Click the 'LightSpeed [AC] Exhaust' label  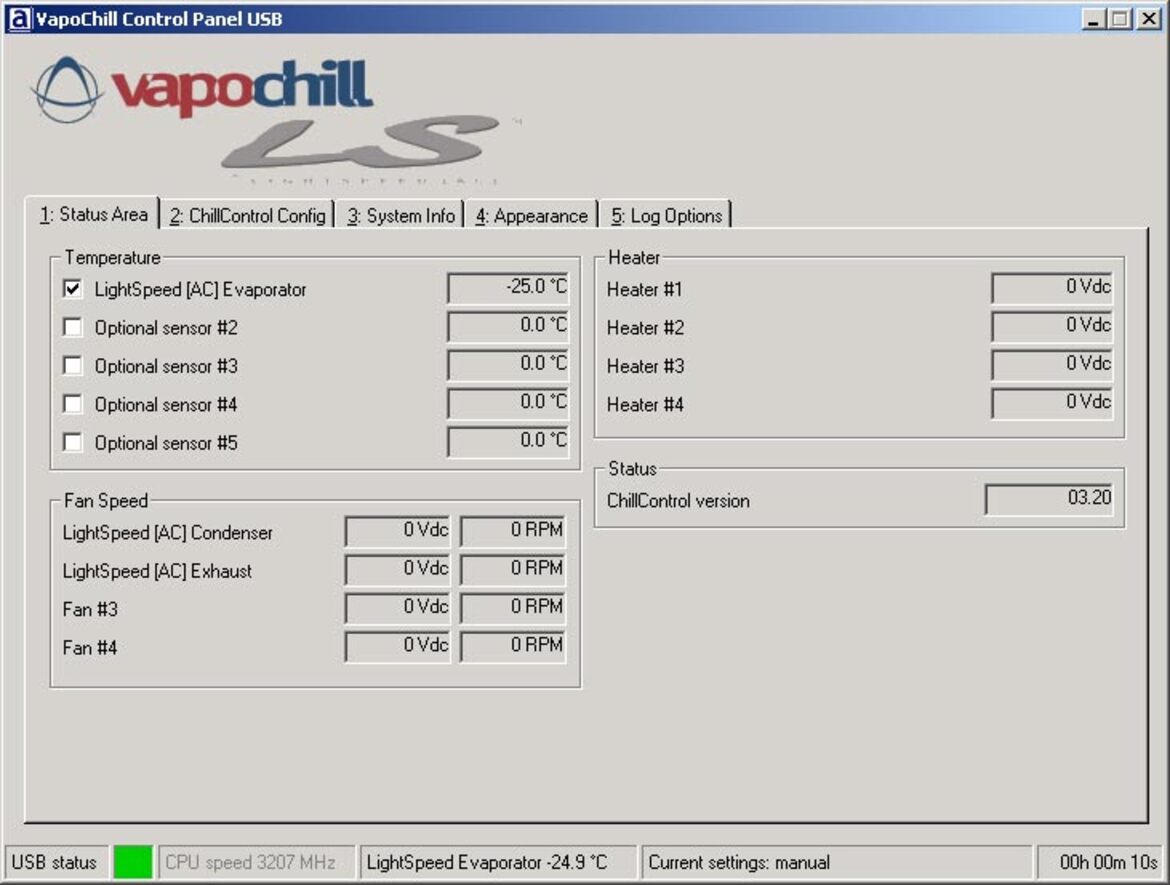[x=157, y=571]
